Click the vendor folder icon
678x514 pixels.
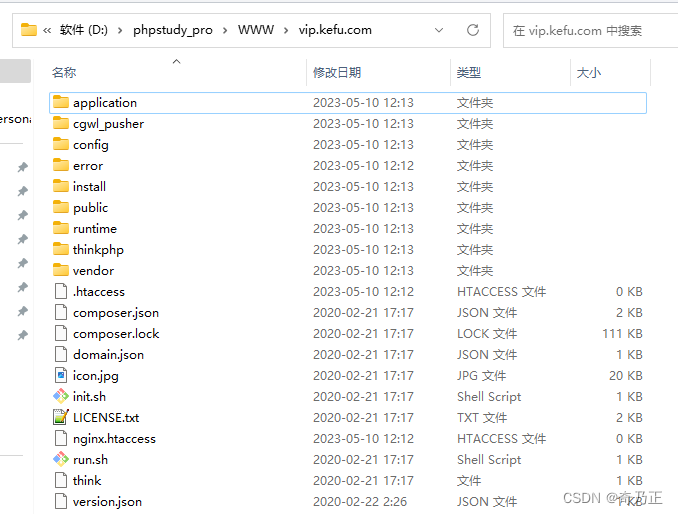(61, 271)
